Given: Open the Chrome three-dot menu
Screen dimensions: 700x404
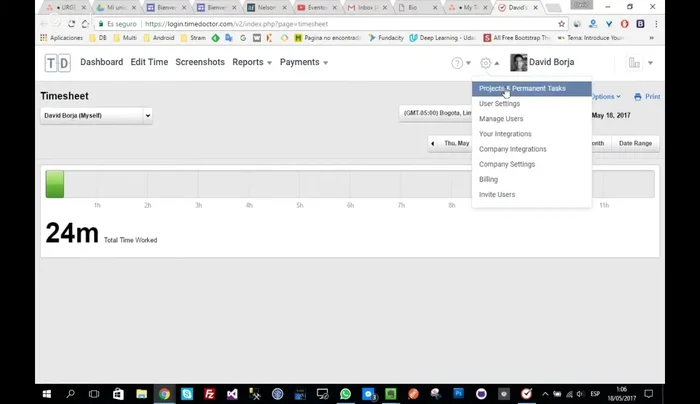Looking at the screenshot, I should pyautogui.click(x=656, y=24).
